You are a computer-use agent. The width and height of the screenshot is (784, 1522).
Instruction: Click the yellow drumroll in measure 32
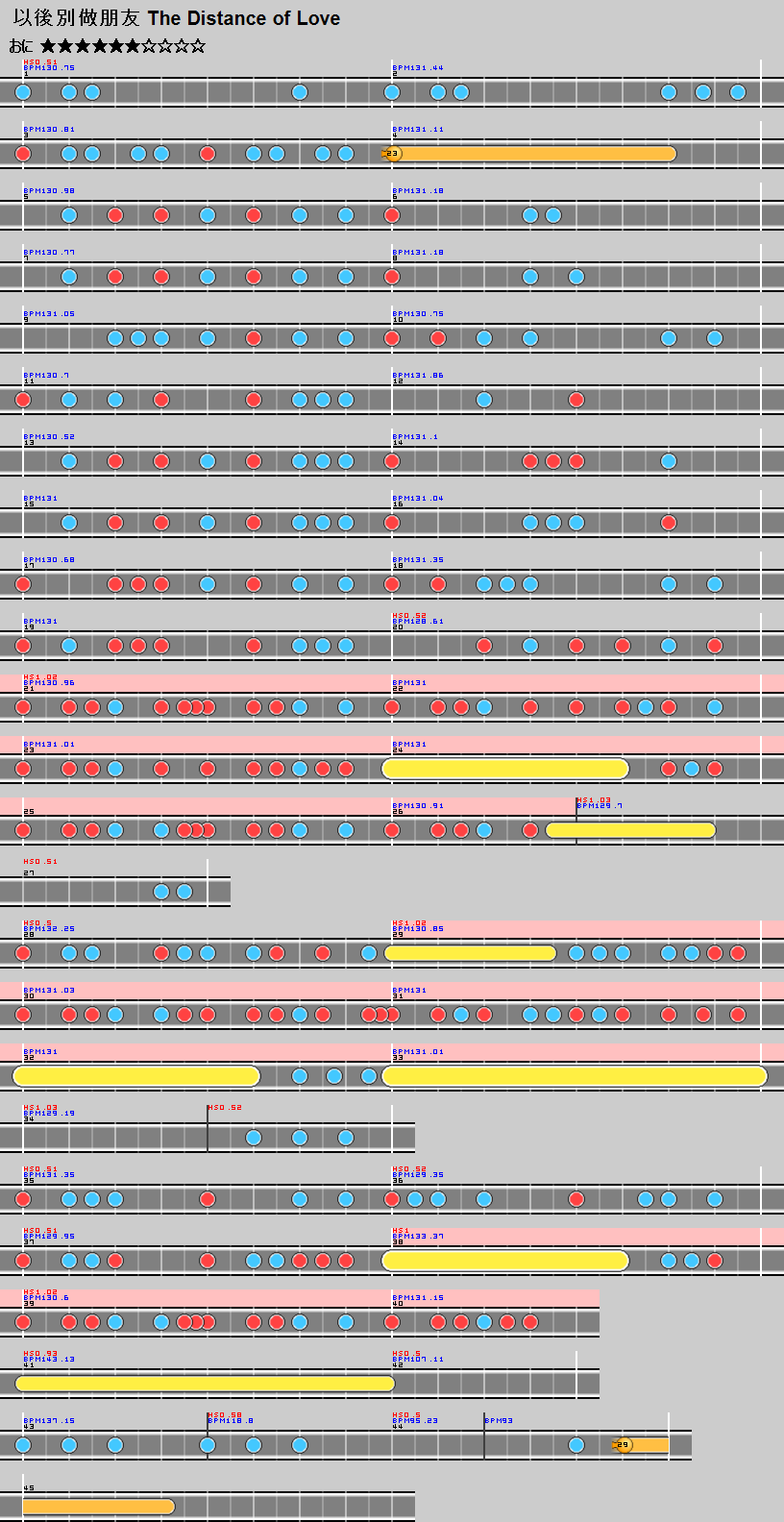coord(136,1076)
